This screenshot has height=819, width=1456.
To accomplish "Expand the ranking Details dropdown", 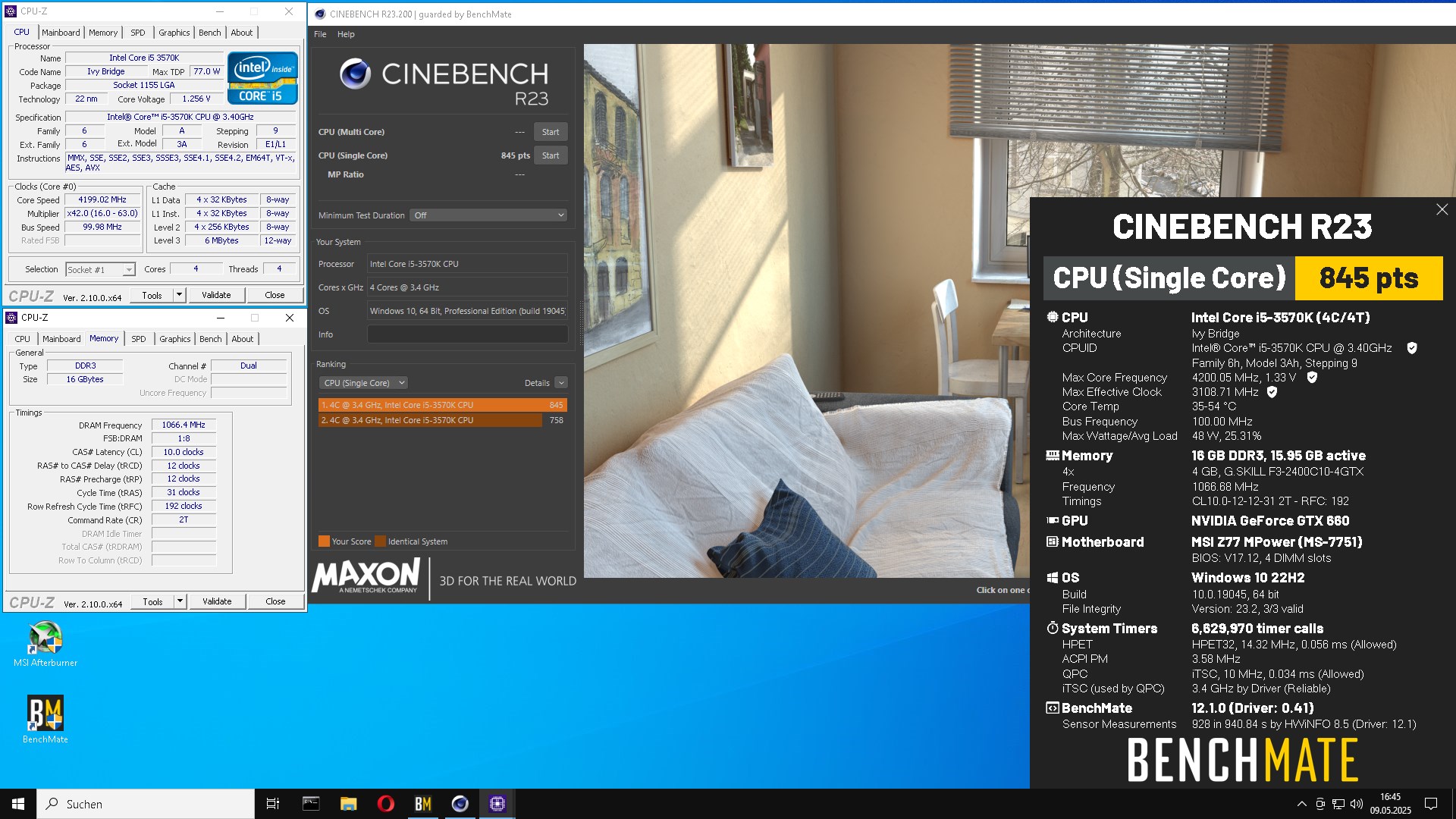I will coord(561,383).
